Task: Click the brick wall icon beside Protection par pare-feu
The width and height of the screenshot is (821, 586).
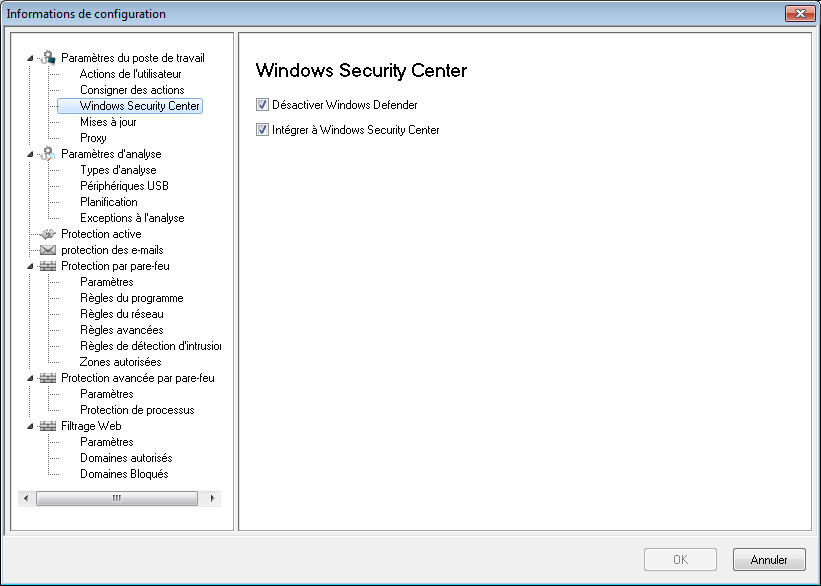Action: click(48, 266)
